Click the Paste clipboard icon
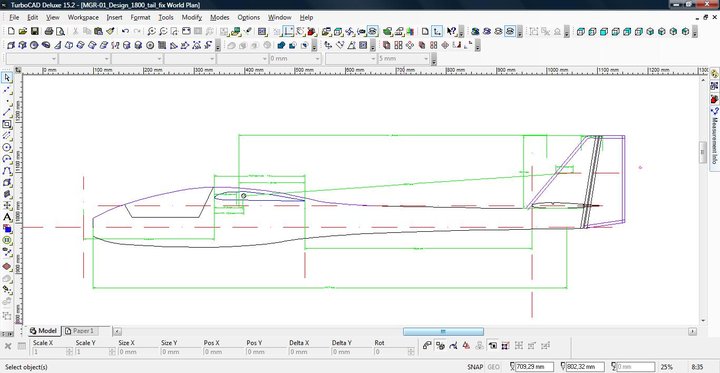The image size is (720, 373). [x=98, y=31]
